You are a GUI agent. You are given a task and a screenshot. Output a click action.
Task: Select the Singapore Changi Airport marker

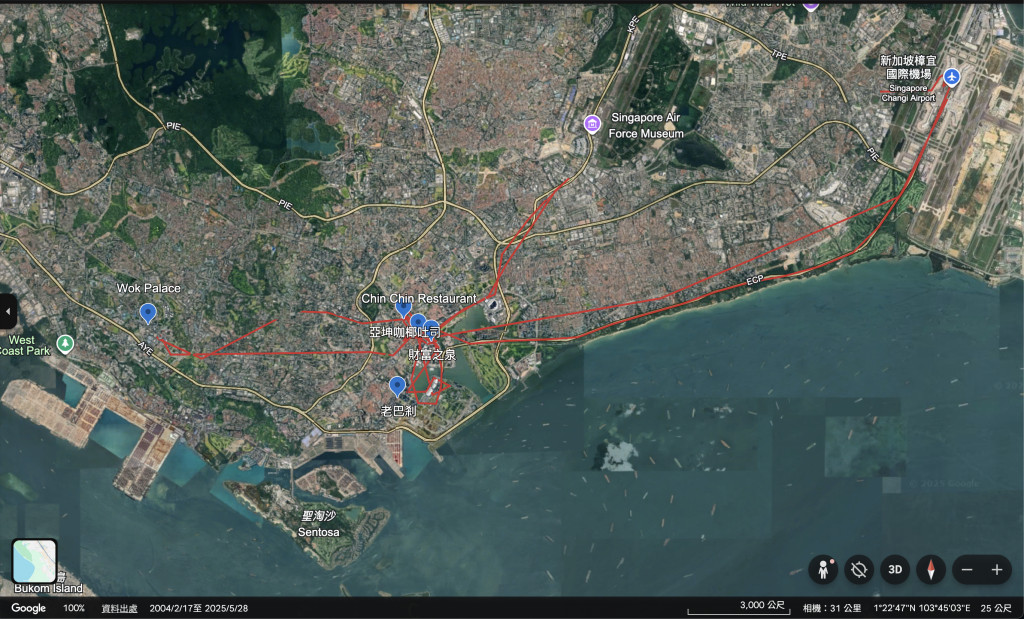(x=952, y=77)
